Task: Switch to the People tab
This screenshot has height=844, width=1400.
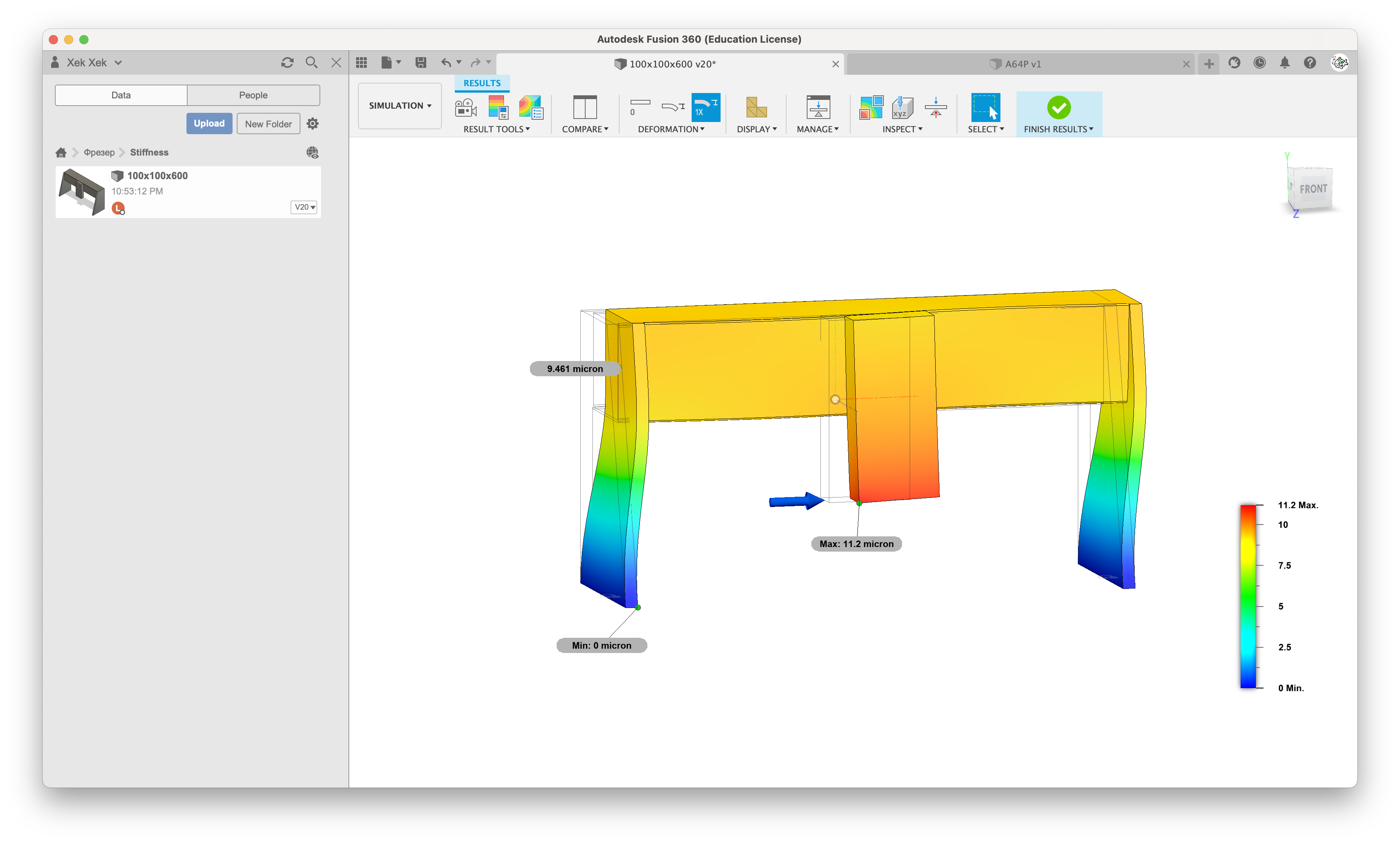Action: (253, 95)
